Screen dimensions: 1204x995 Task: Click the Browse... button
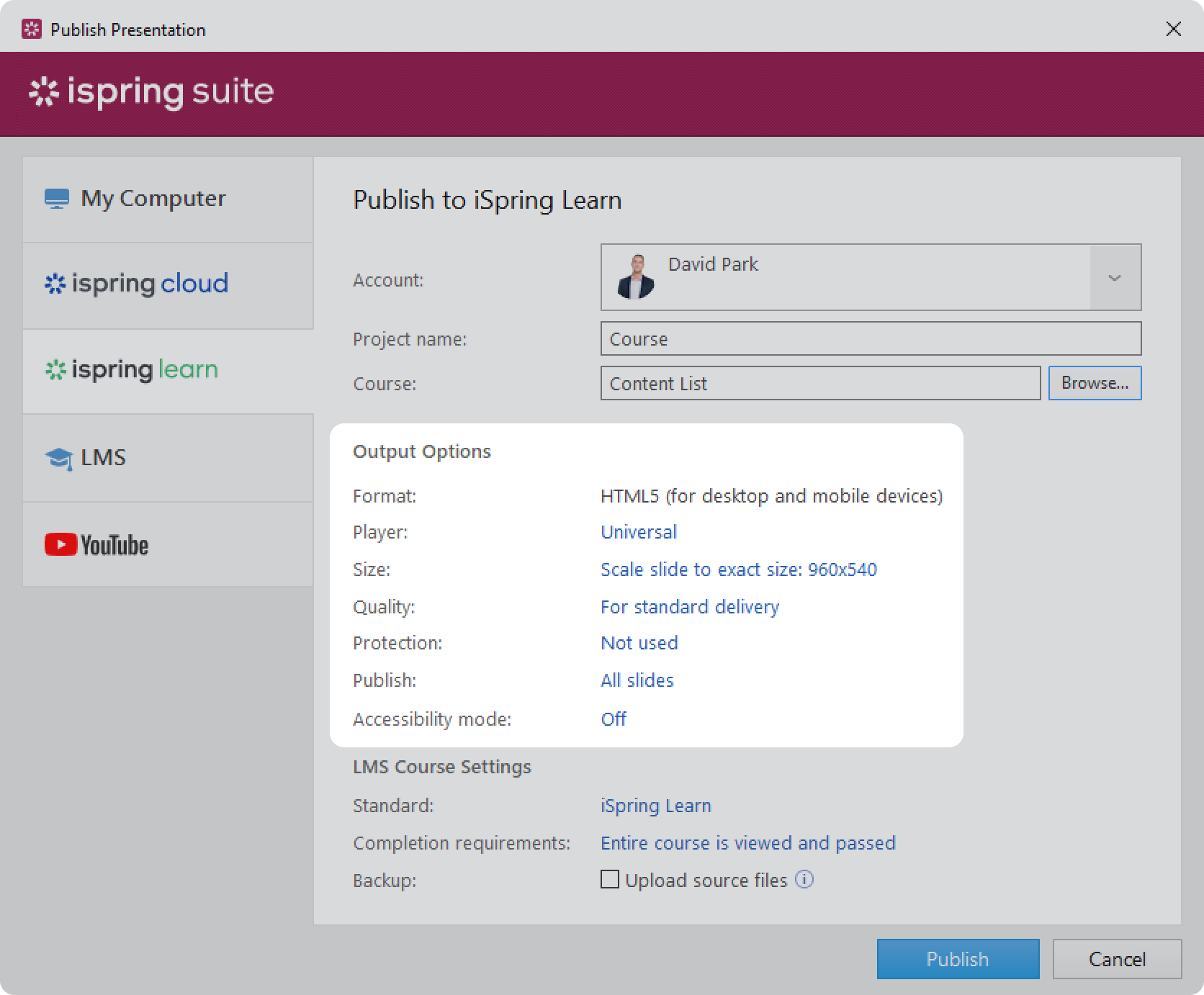pyautogui.click(x=1095, y=383)
